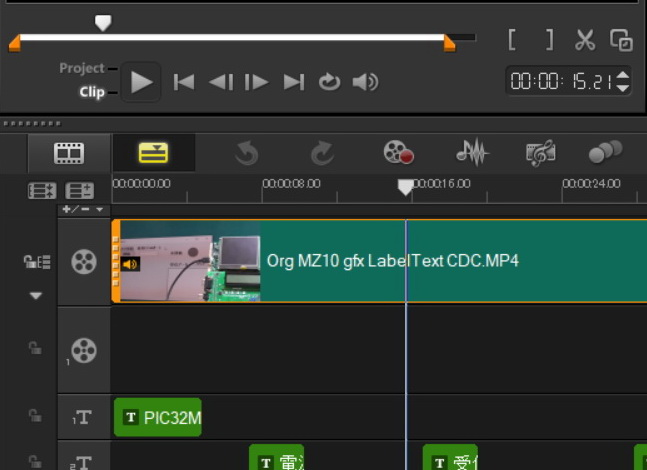This screenshot has width=647, height=470.
Task: Select Project playback mode
Action: (82, 68)
